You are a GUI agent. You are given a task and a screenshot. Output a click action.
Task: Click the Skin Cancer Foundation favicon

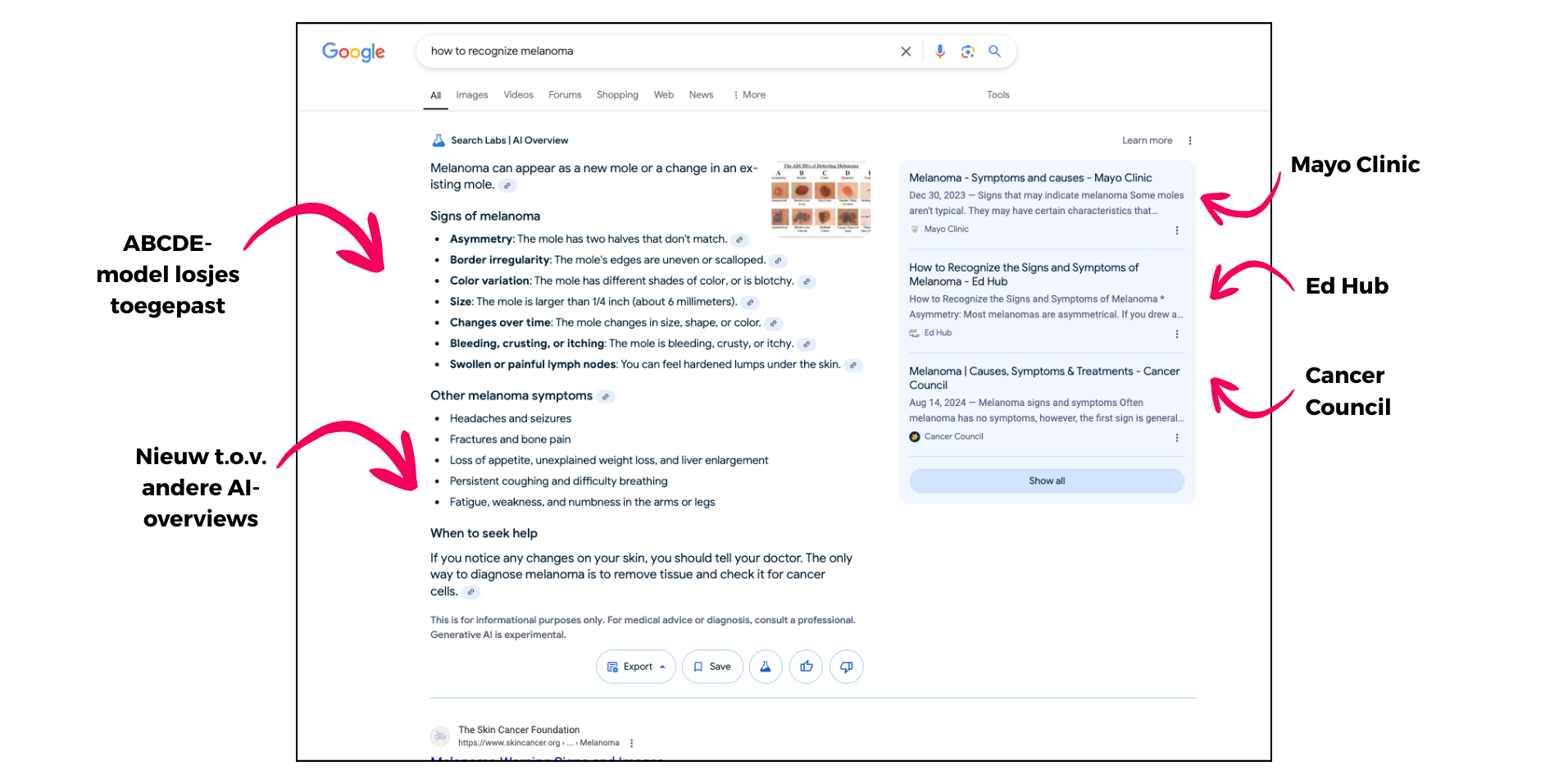tap(440, 736)
